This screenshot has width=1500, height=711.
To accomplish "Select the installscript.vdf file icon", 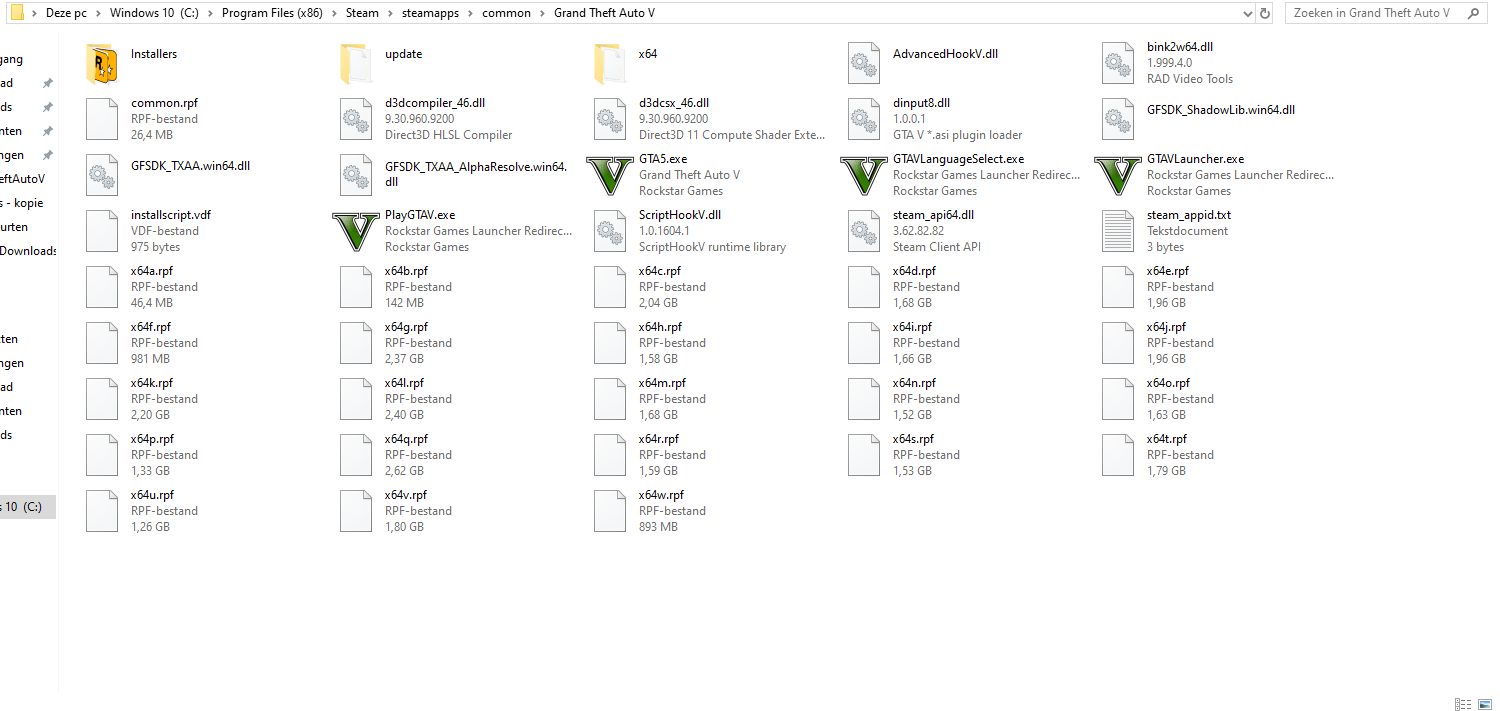I will tap(102, 231).
